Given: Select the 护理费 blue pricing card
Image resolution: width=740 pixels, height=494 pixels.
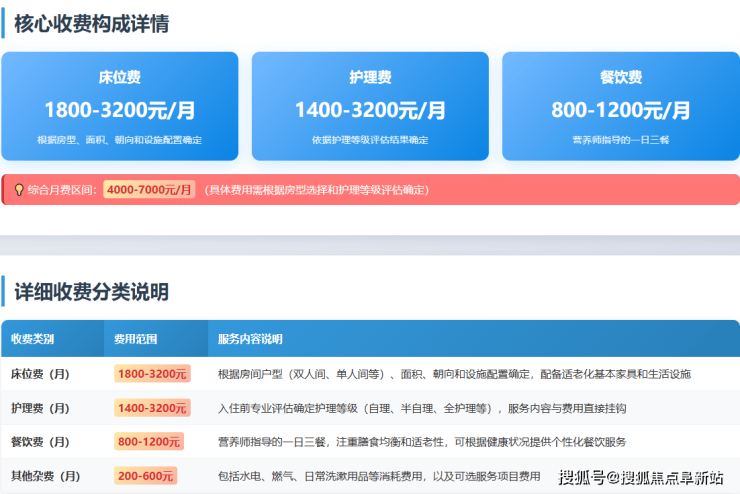Looking at the screenshot, I should 370,106.
